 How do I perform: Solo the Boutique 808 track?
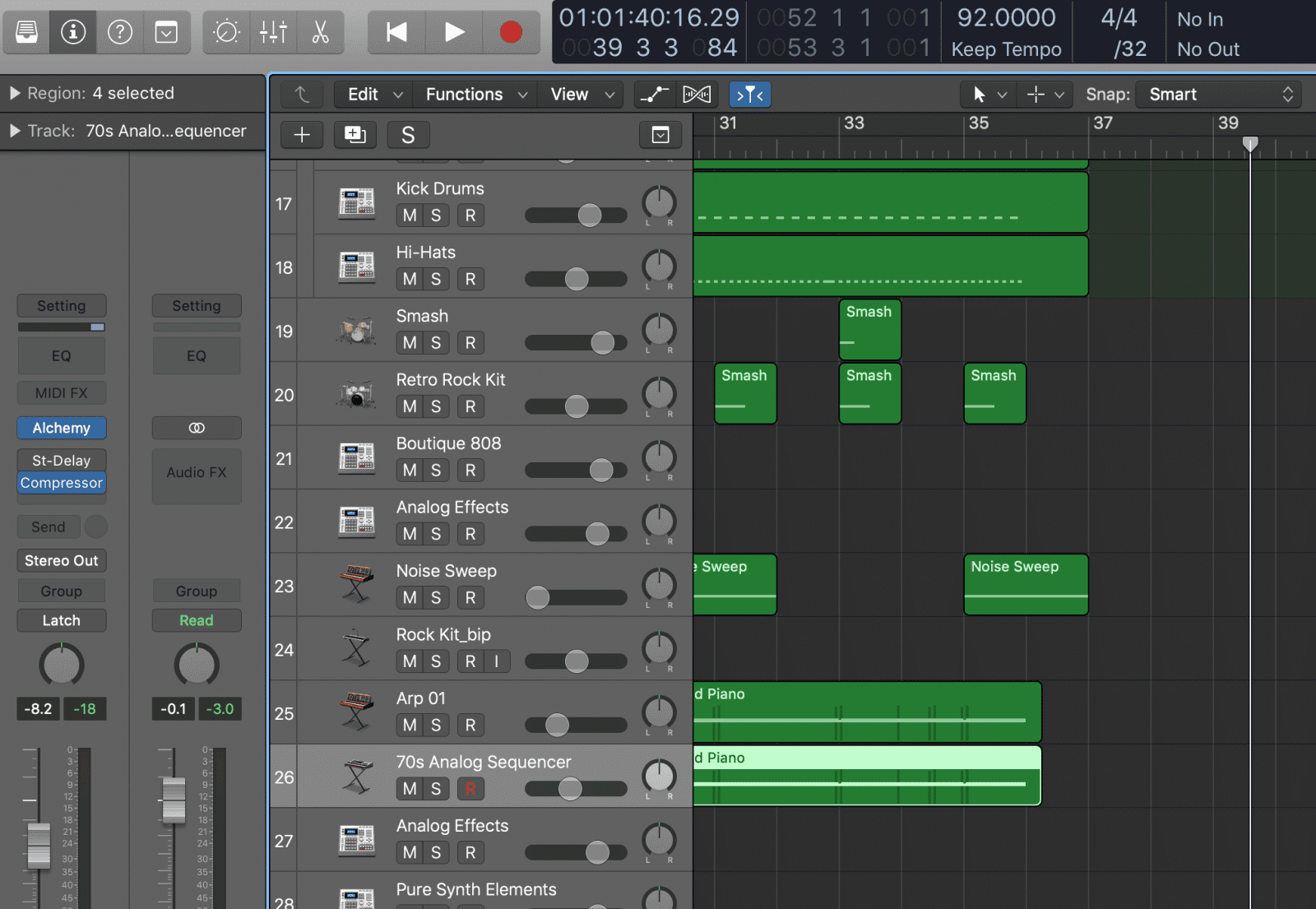coord(436,471)
